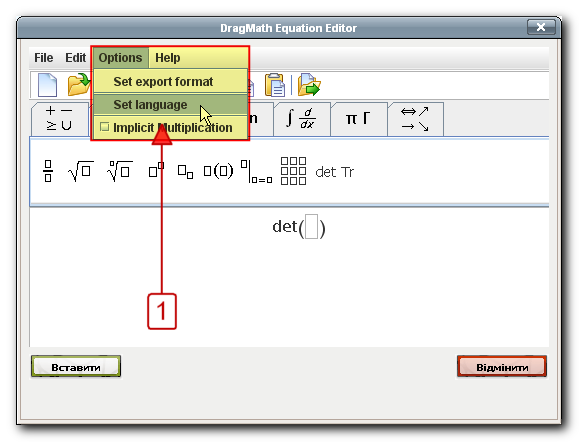Click the New document toolbar icon
579x442 pixels.
(x=48, y=85)
